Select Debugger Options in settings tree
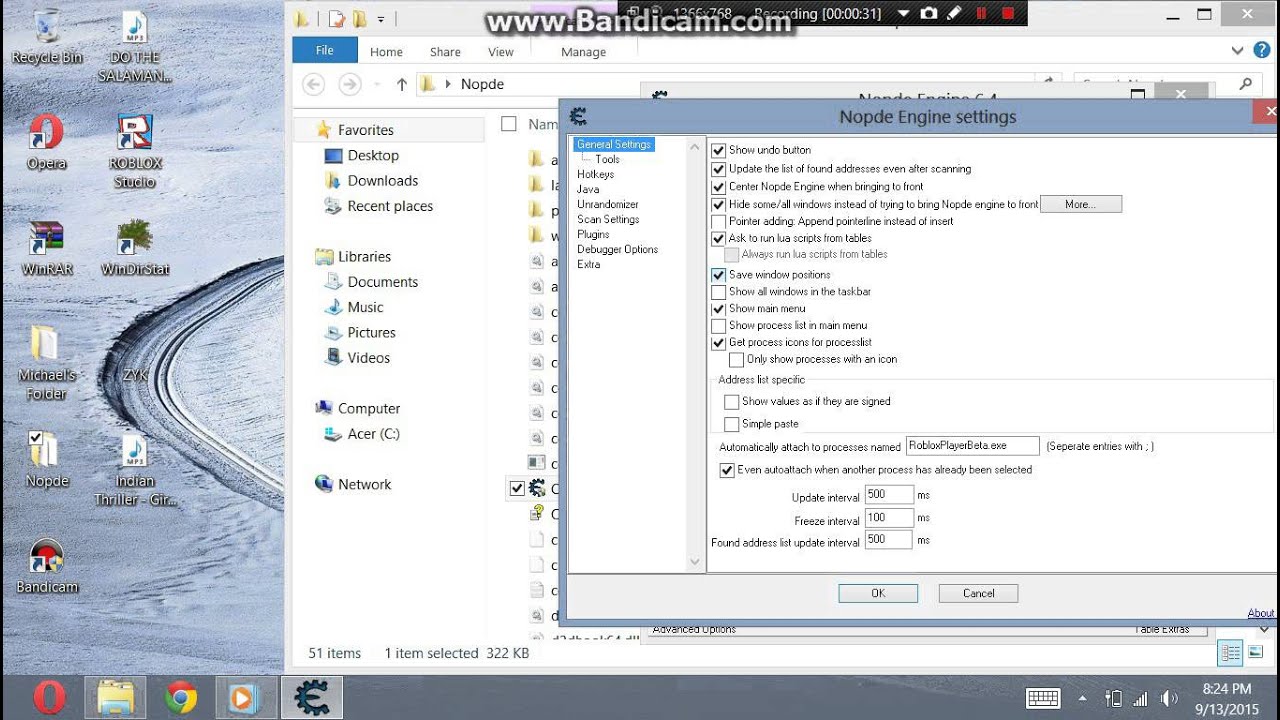 point(617,249)
